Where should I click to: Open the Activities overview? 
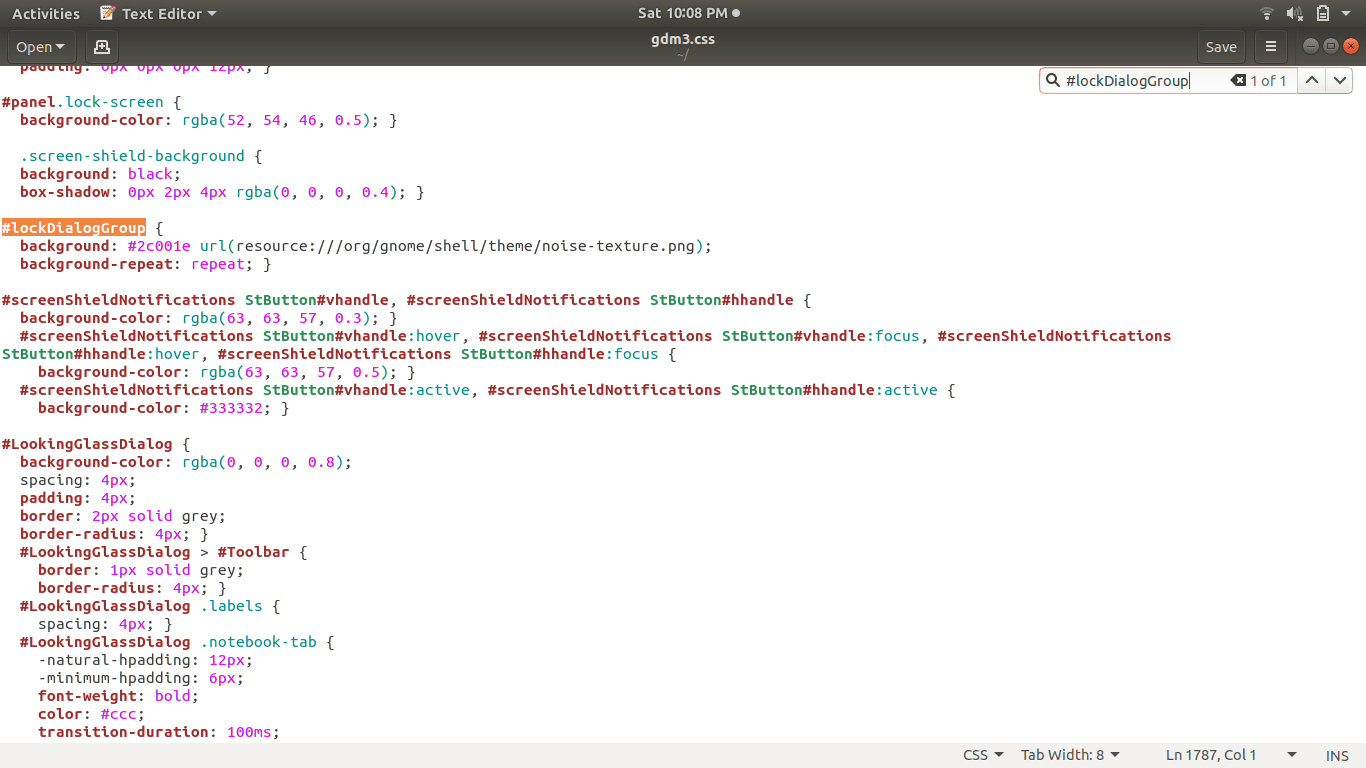(x=45, y=13)
